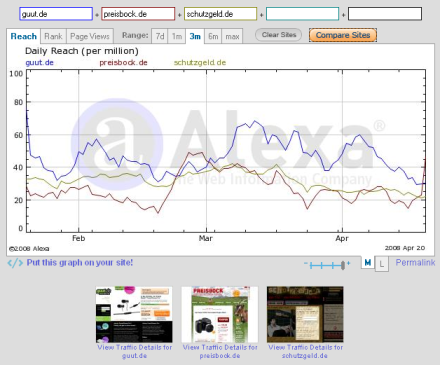Viewport: 440px width, 365px height.
Task: Open the Page Views tab
Action: tap(90, 36)
